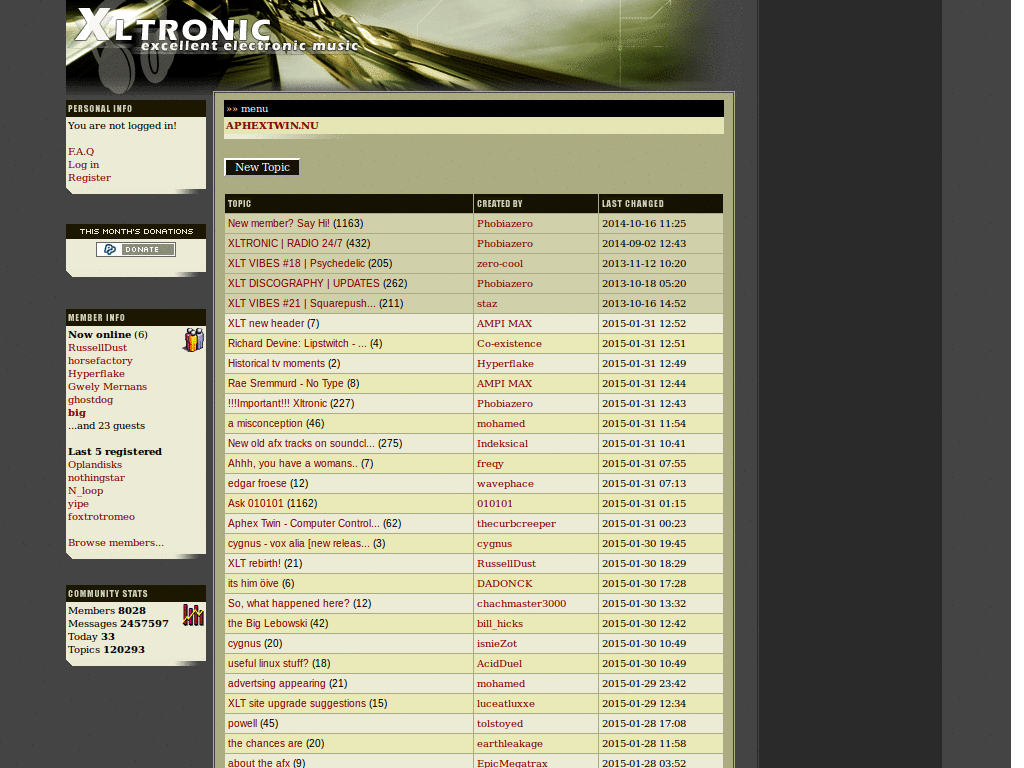Viewport: 1024px width, 768px height.
Task: Open topic the Big Lebowski
Action: coord(267,624)
